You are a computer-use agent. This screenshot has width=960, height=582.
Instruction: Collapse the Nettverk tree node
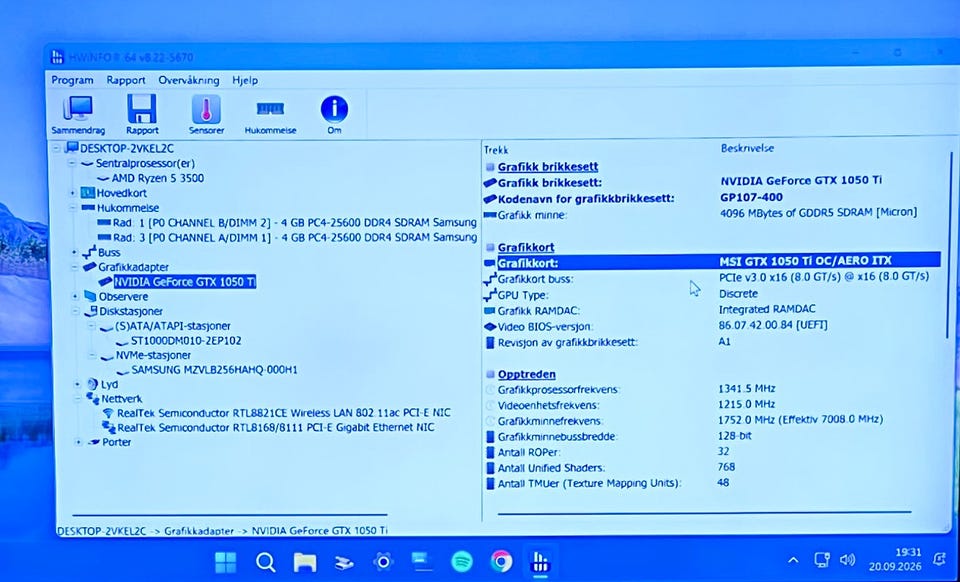coord(78,398)
